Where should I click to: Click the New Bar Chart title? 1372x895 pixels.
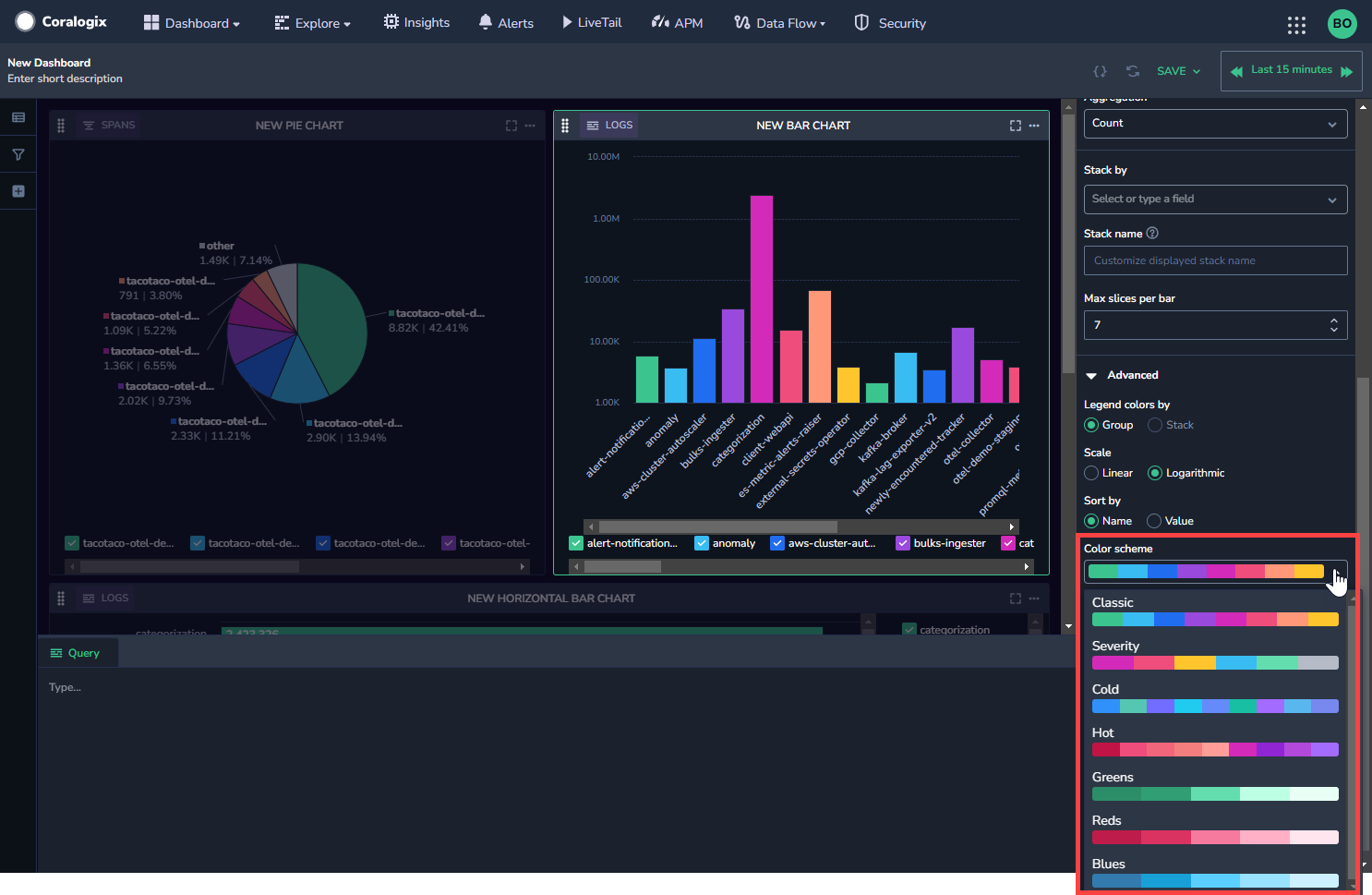pos(803,126)
